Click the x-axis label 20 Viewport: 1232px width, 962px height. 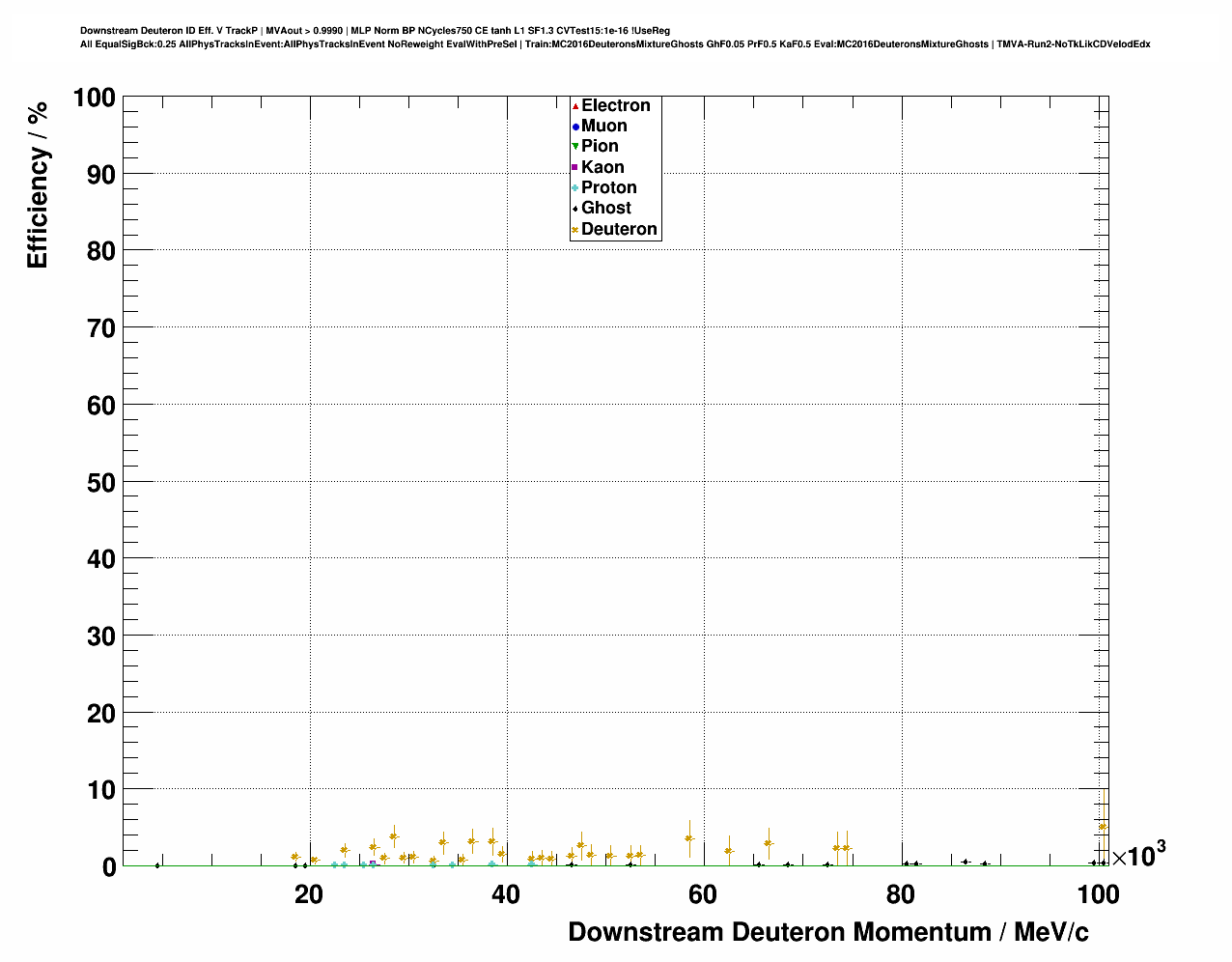(x=309, y=894)
